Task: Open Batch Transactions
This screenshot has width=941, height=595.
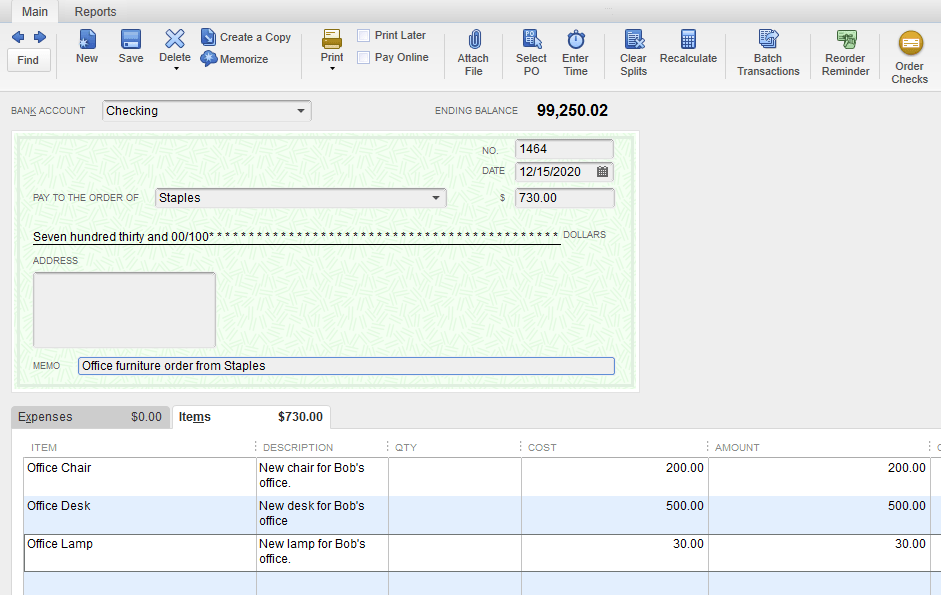Action: (x=768, y=40)
